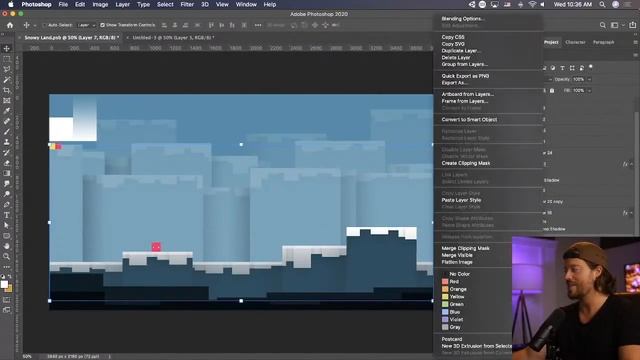Open macOS Spotlight search icon

point(602,4)
